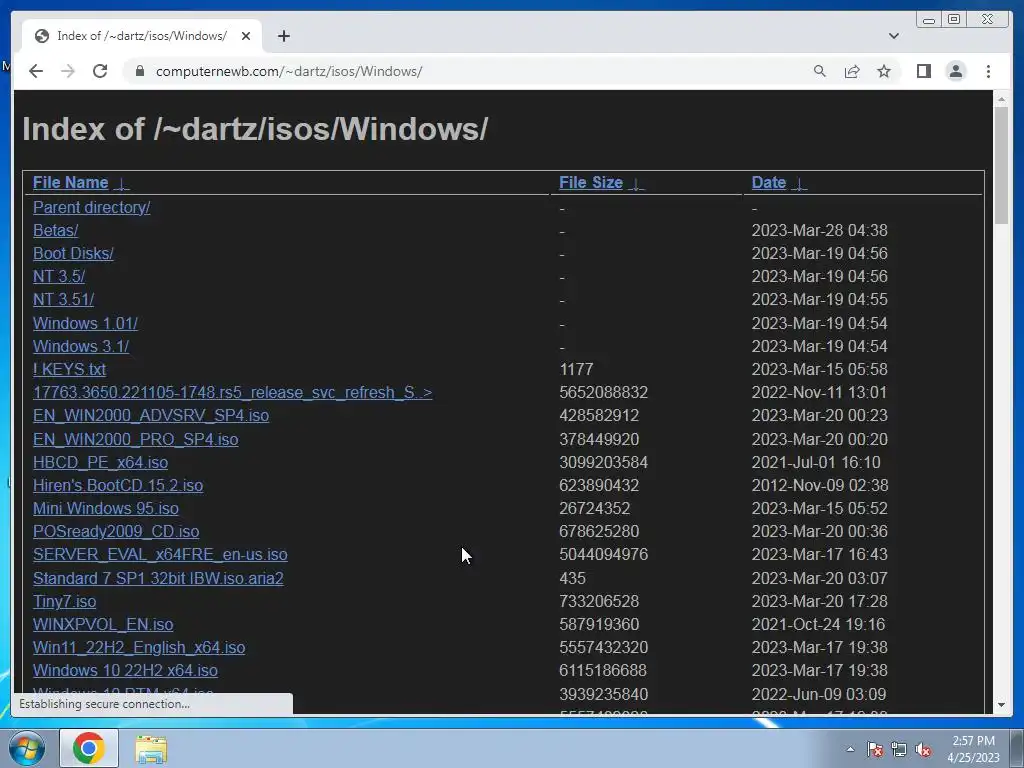Screen dimensions: 1024x768
Task: Download 17763.3650 rs5_release file
Action: (x=232, y=392)
